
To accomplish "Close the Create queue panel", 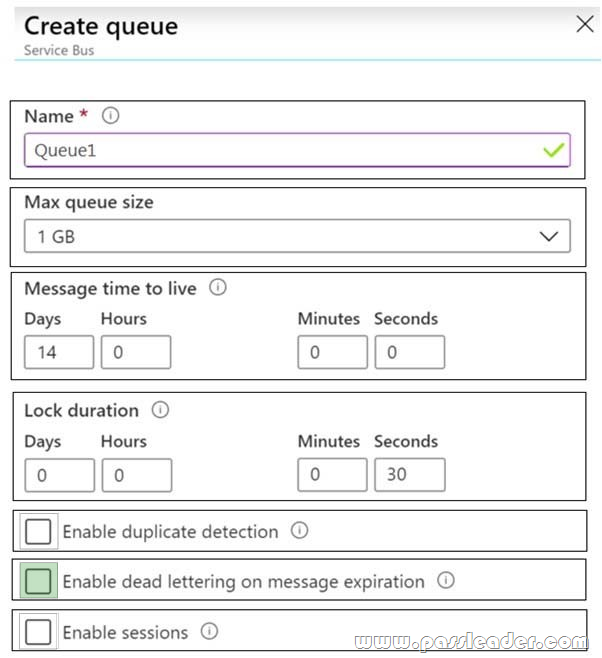I will (x=584, y=24).
